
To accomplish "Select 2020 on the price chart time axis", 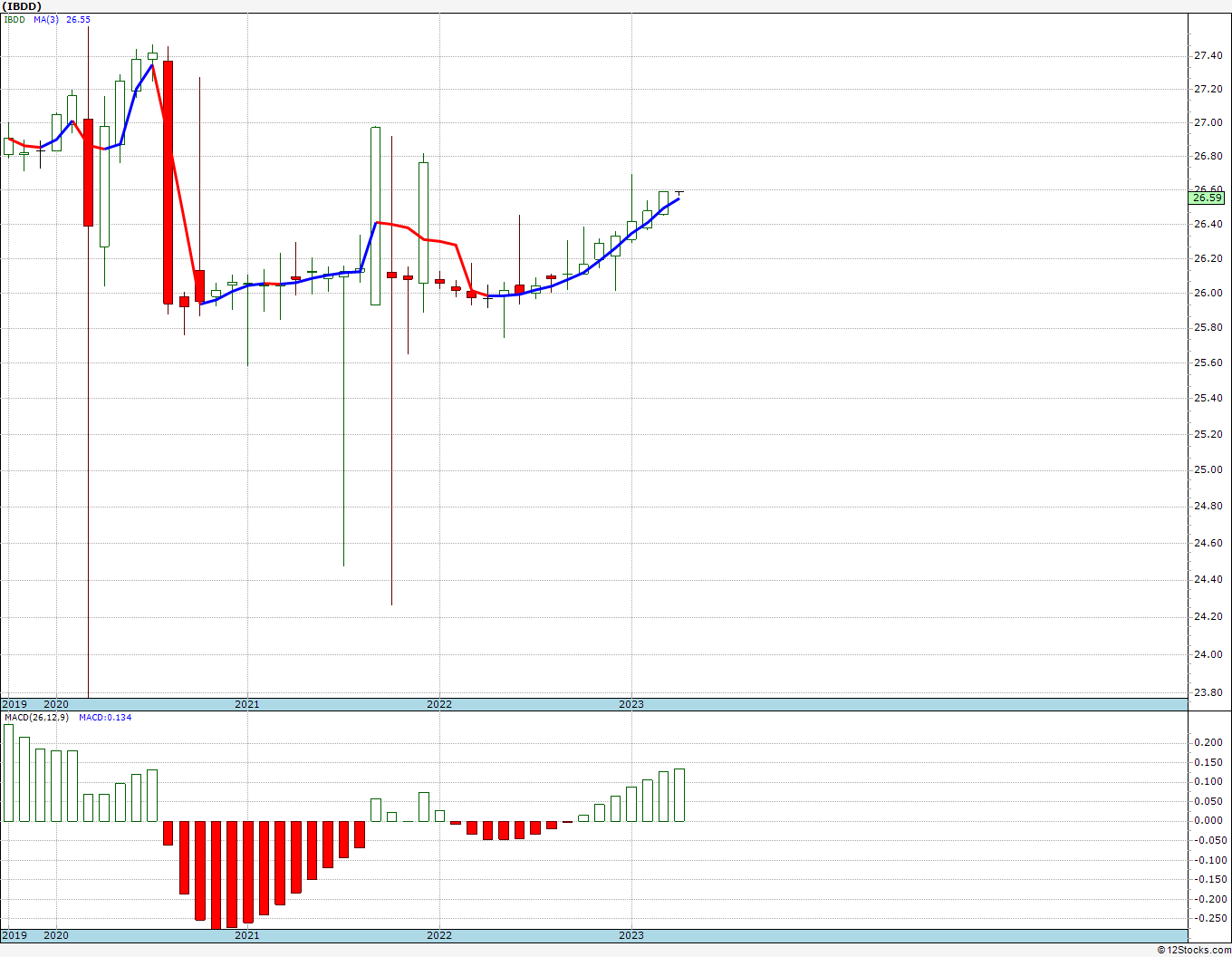I will click(56, 704).
